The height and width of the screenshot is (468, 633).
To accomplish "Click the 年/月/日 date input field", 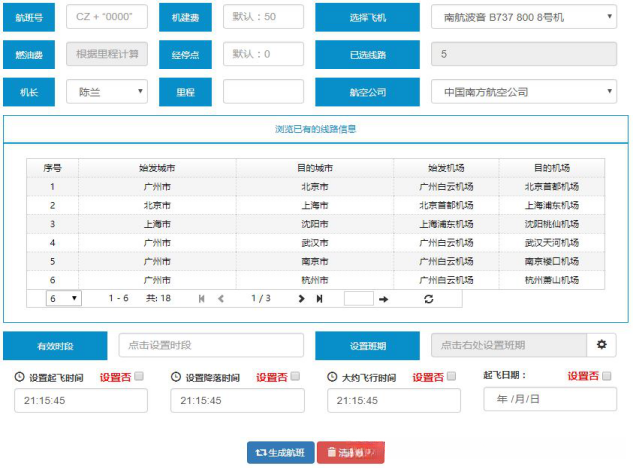I will click(550, 399).
